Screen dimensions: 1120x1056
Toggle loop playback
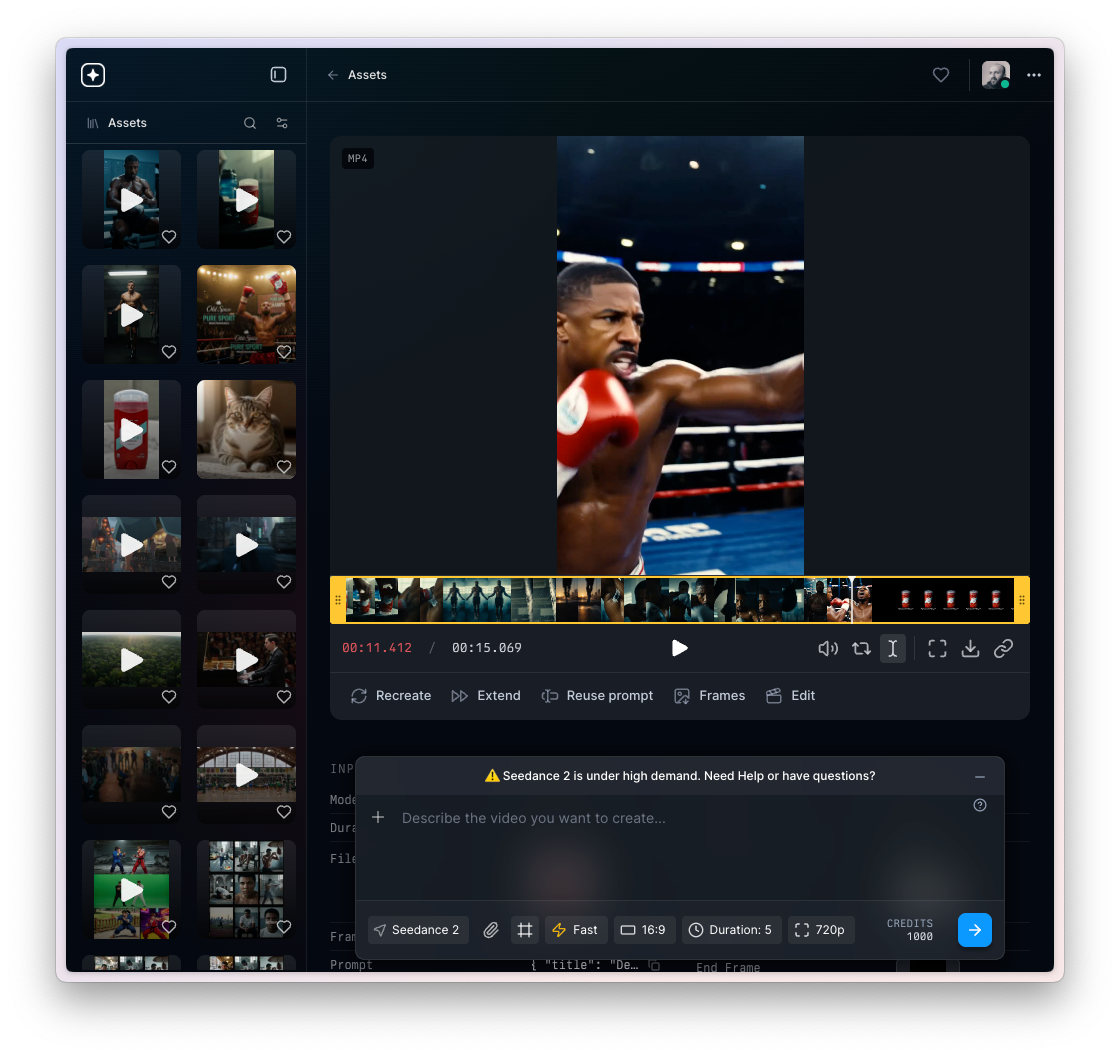click(x=861, y=649)
